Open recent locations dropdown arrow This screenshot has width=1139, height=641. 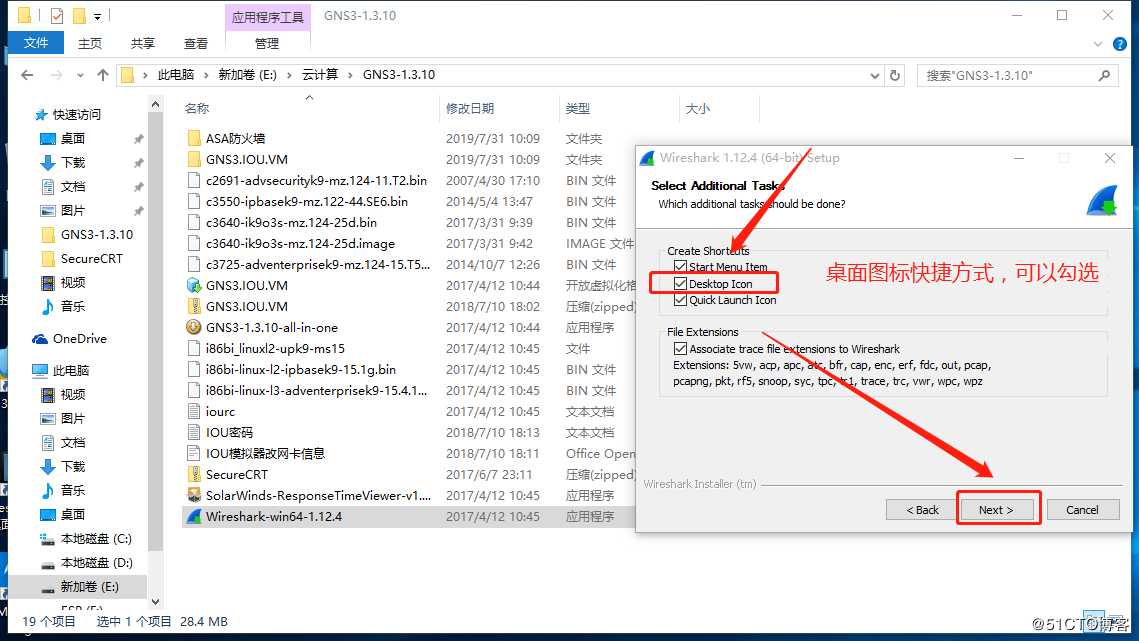tap(81, 75)
